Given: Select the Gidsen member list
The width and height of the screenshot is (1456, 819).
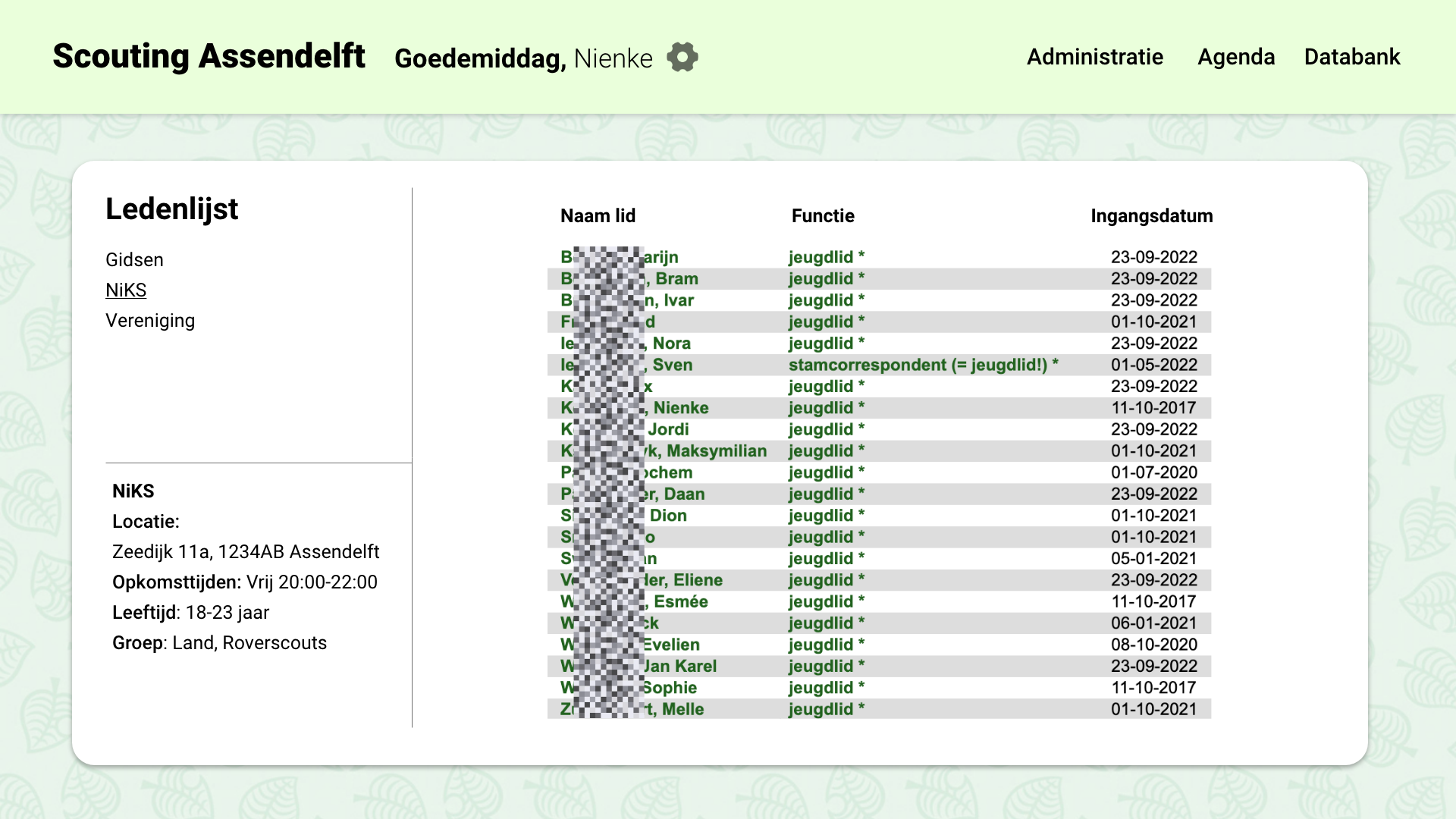Looking at the screenshot, I should click(x=134, y=259).
